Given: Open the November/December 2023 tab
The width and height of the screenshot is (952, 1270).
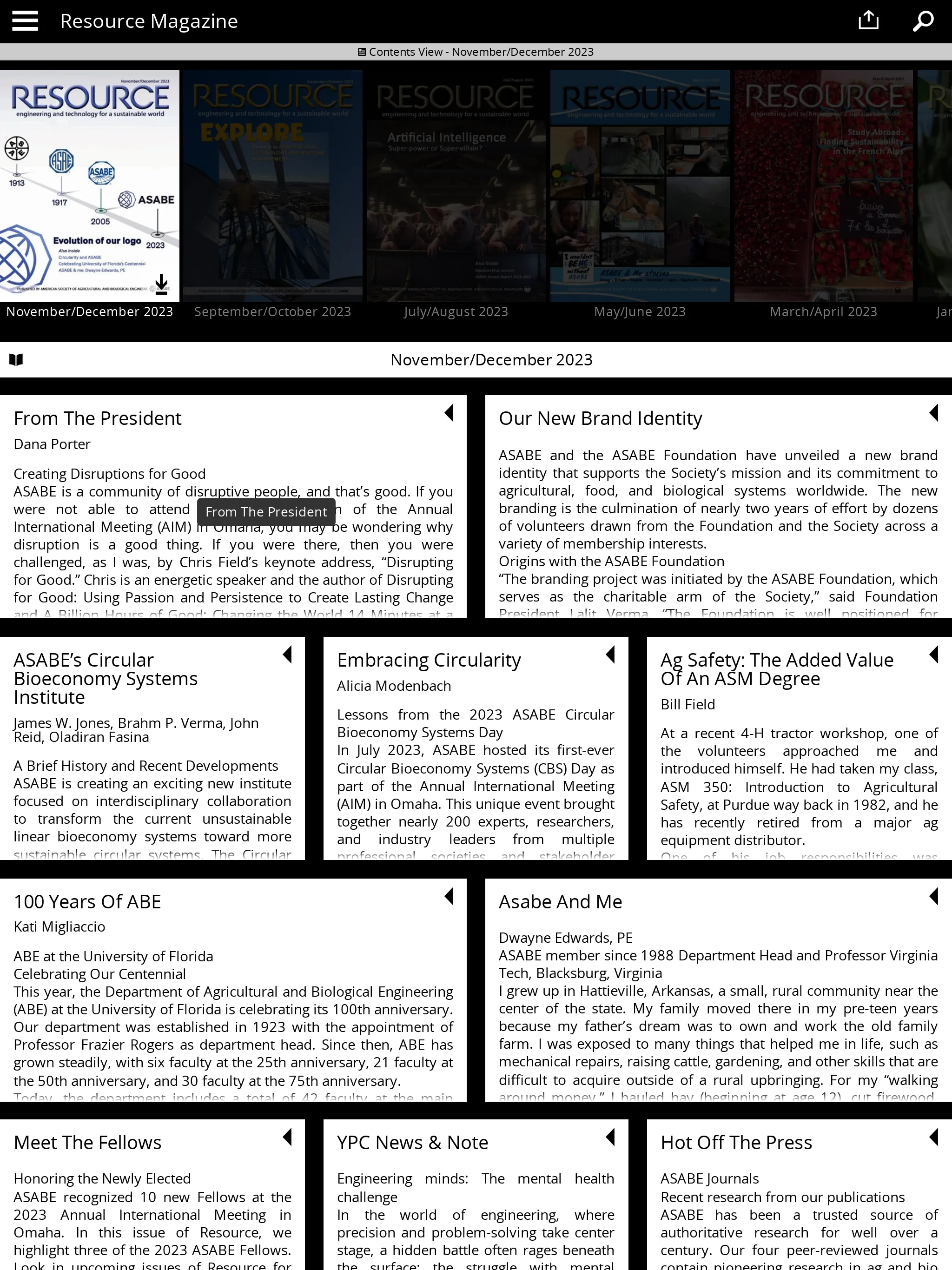Looking at the screenshot, I should [x=89, y=311].
